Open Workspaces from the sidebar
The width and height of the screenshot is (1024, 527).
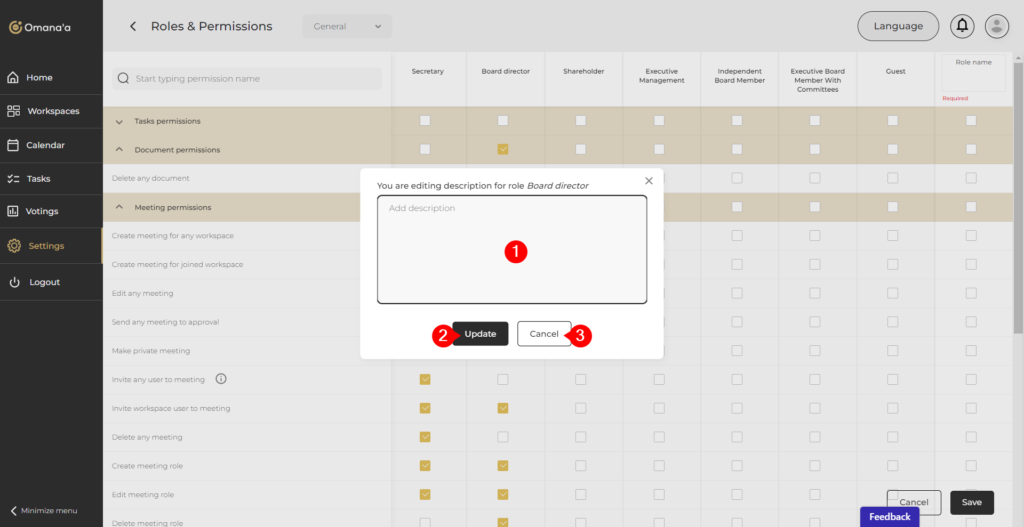coord(52,111)
